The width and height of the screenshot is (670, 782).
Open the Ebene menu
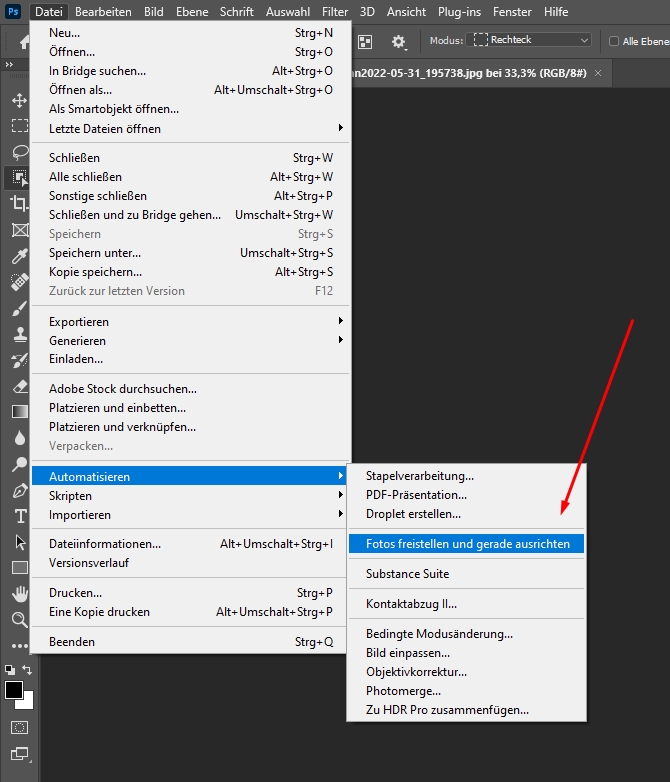[192, 11]
